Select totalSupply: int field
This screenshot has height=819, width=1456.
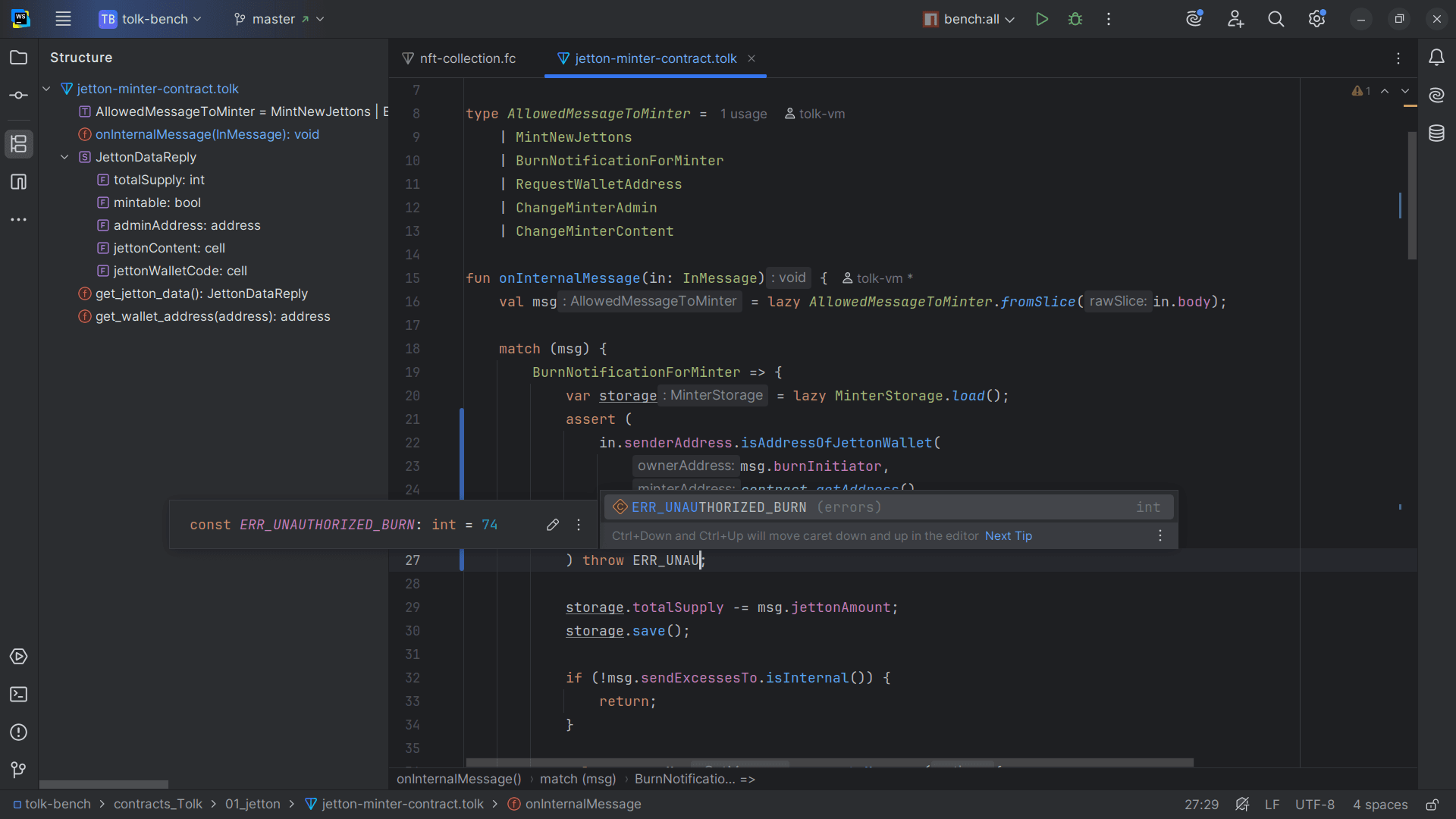pos(159,180)
